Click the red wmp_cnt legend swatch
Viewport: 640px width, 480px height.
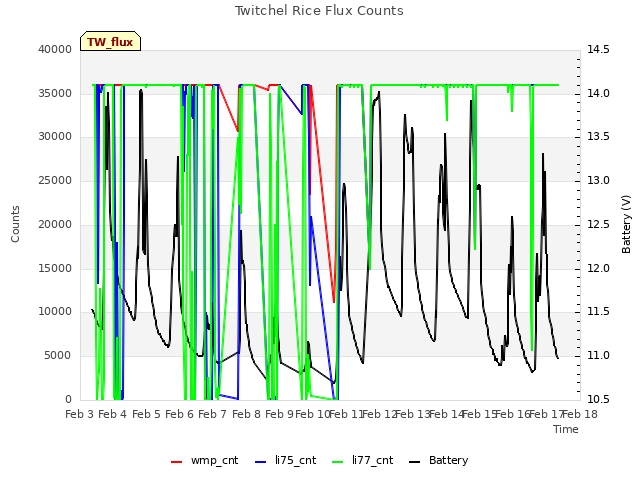coord(176,462)
